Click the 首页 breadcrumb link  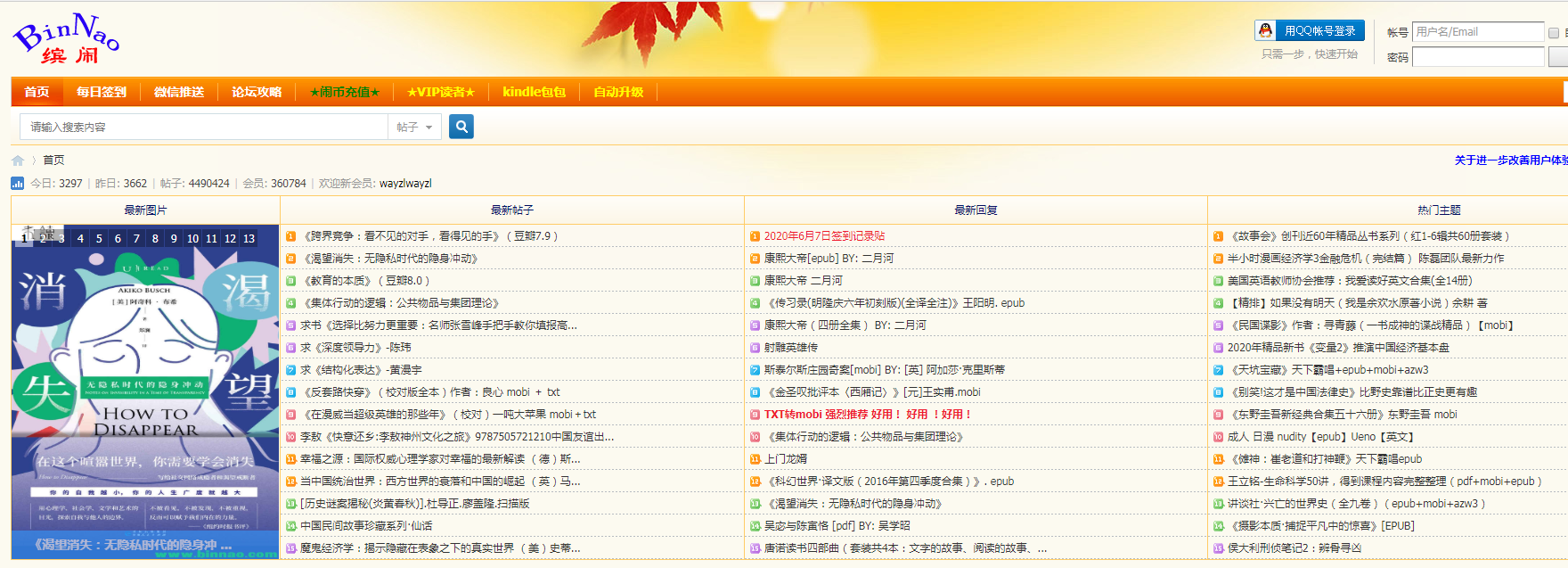coord(53,161)
